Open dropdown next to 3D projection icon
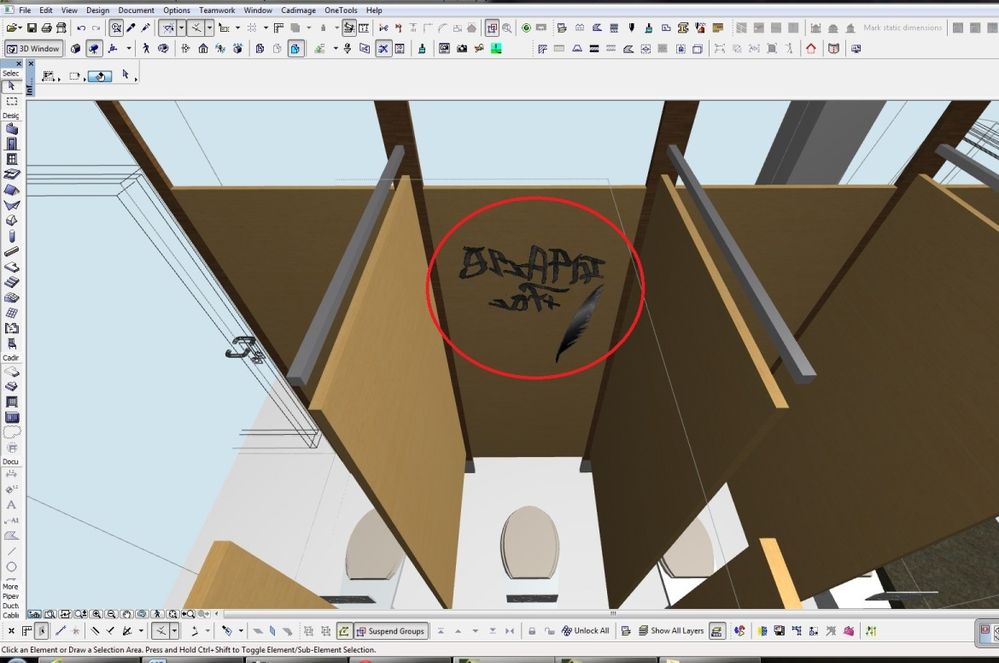The image size is (999, 663). coord(129,48)
